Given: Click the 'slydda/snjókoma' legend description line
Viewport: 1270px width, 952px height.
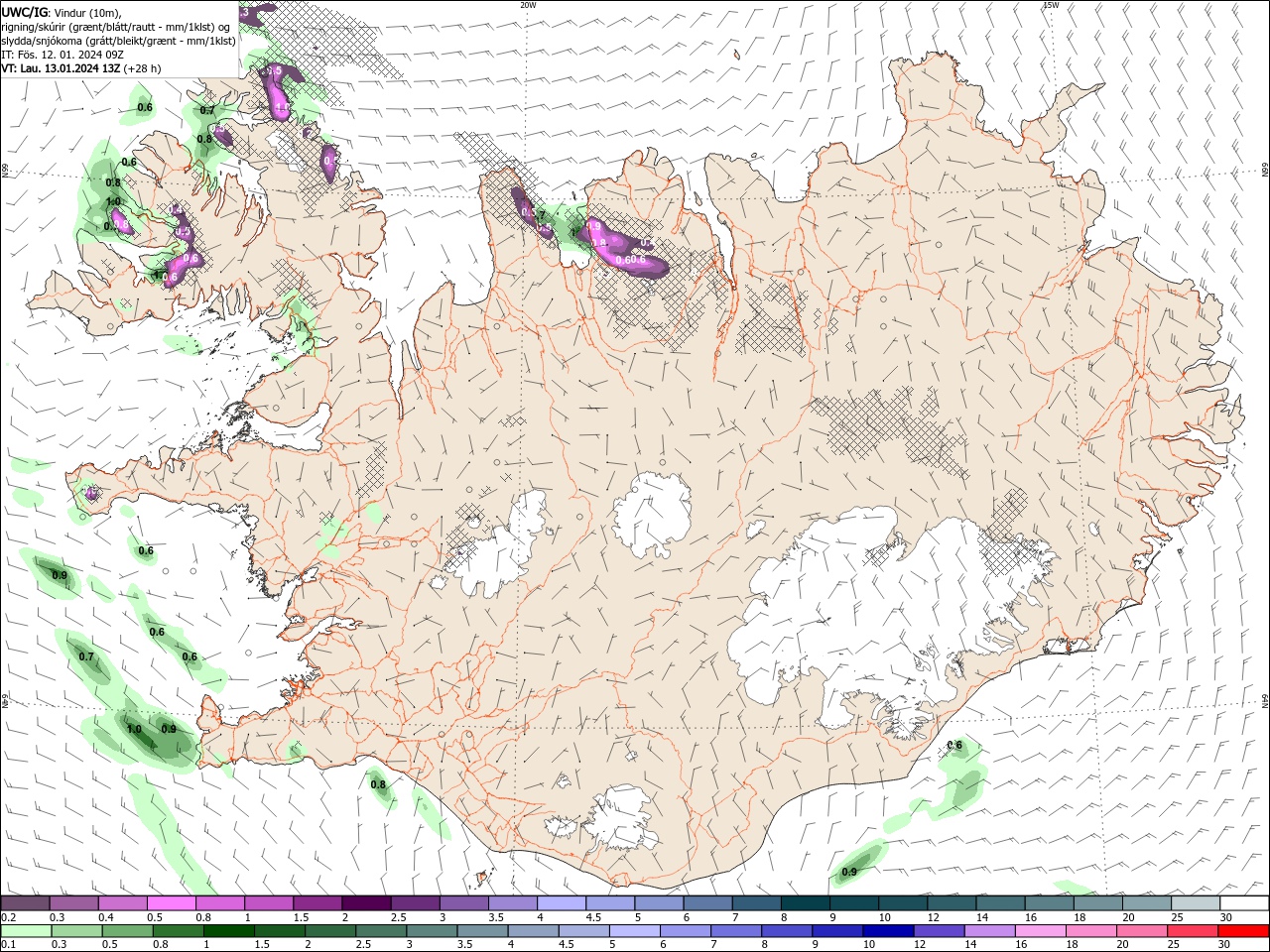Looking at the screenshot, I should [118, 41].
